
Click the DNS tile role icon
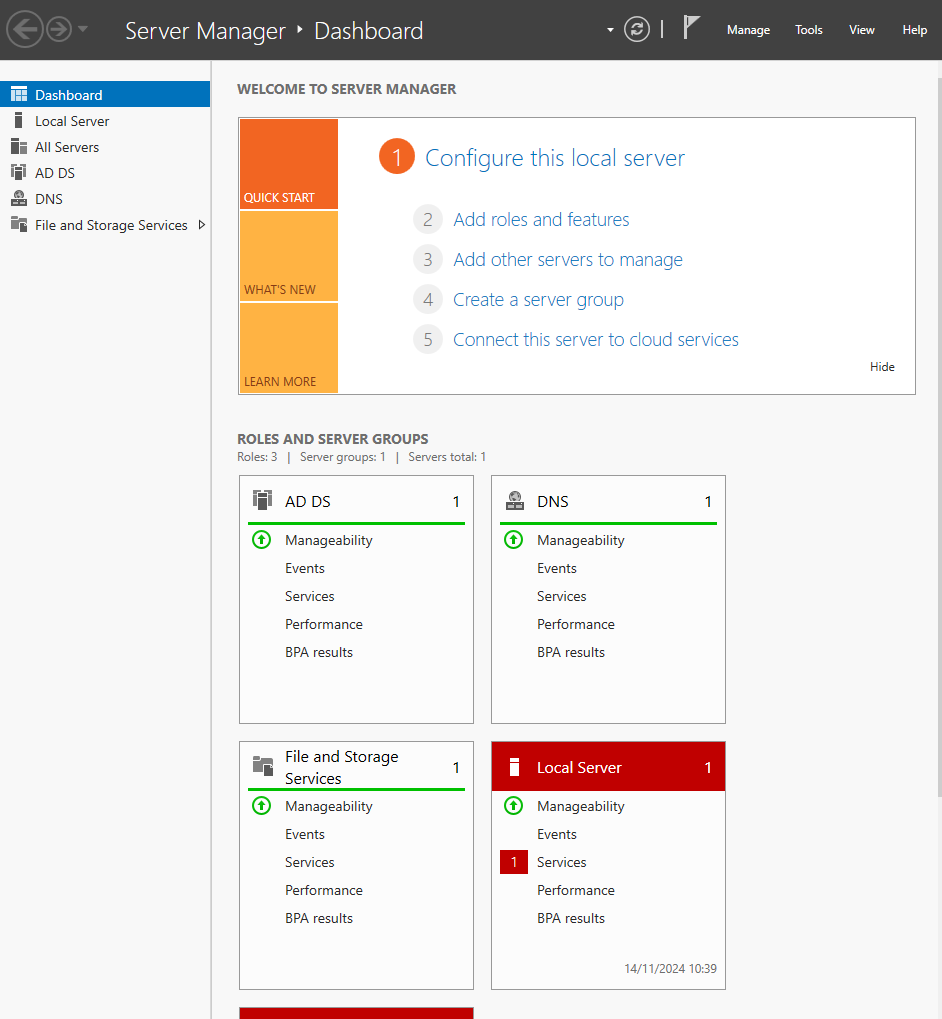click(515, 500)
